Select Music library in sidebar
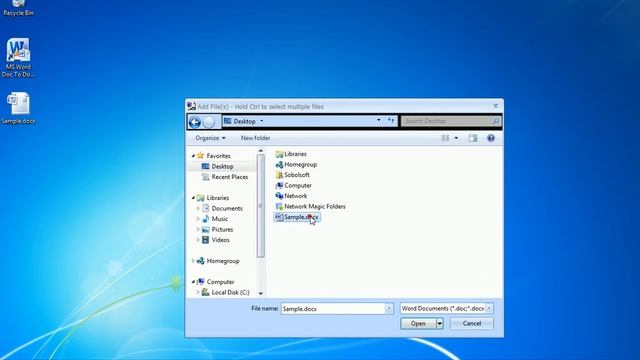 pos(215,219)
